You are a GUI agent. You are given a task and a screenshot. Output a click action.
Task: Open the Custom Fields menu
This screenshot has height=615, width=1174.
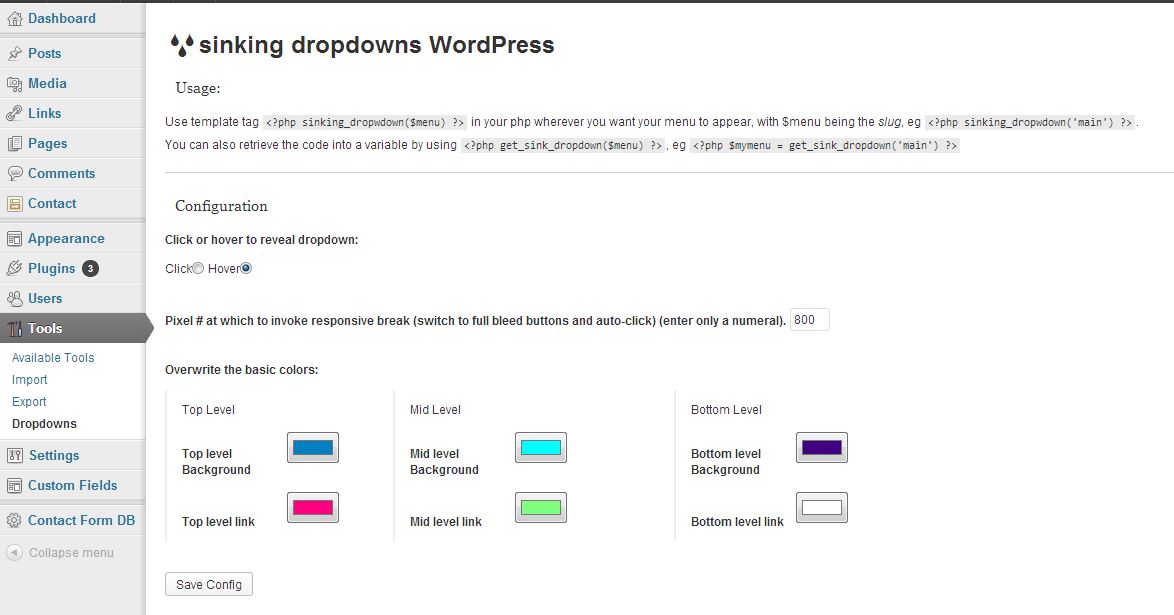pos(73,485)
